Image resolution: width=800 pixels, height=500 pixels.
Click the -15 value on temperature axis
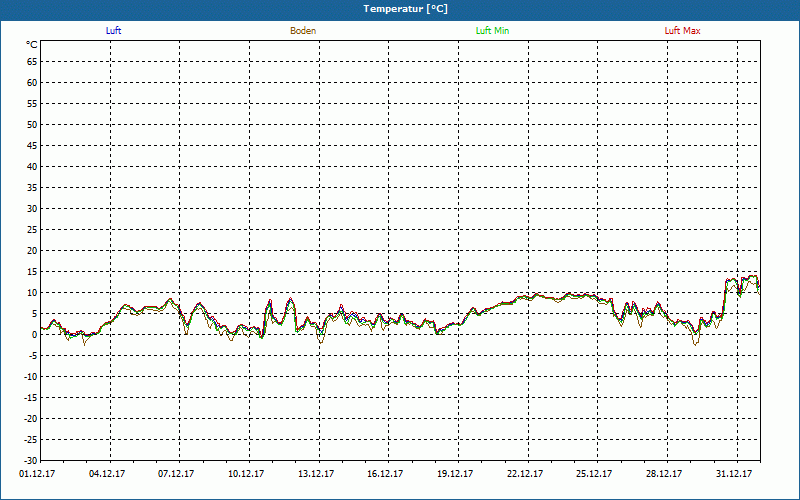31,397
